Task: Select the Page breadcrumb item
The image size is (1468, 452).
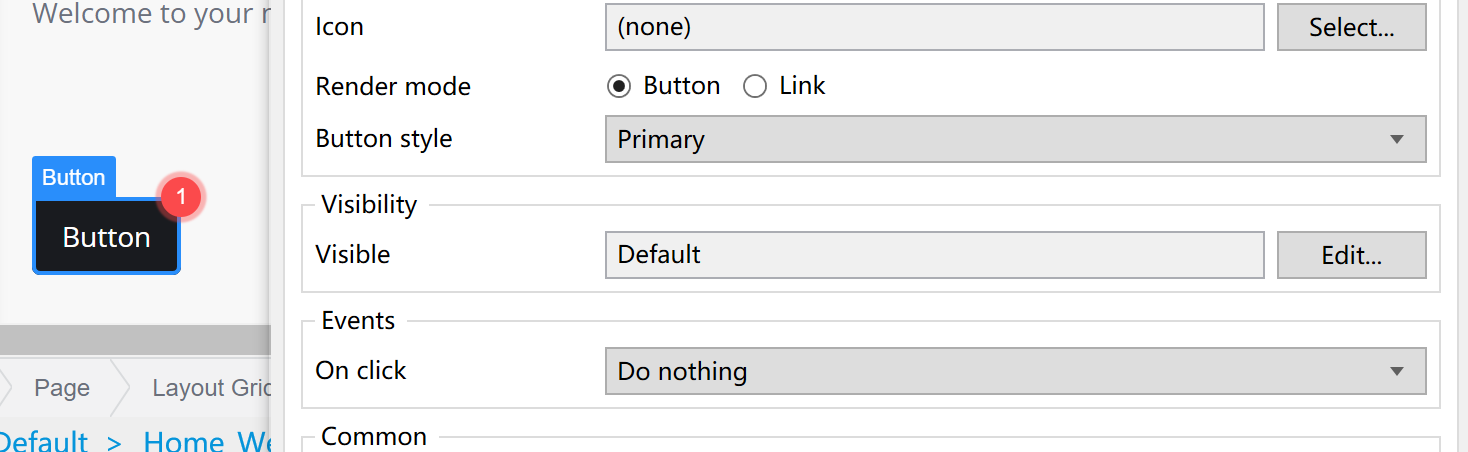Action: pyautogui.click(x=62, y=388)
